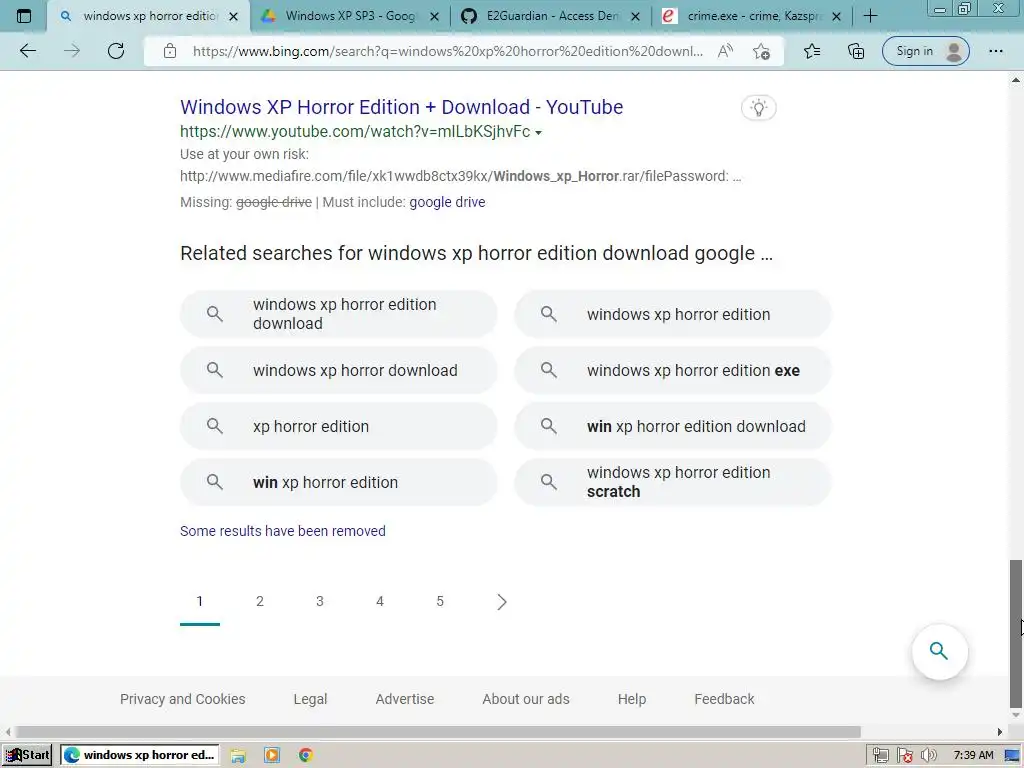Open the Start menu

27,755
